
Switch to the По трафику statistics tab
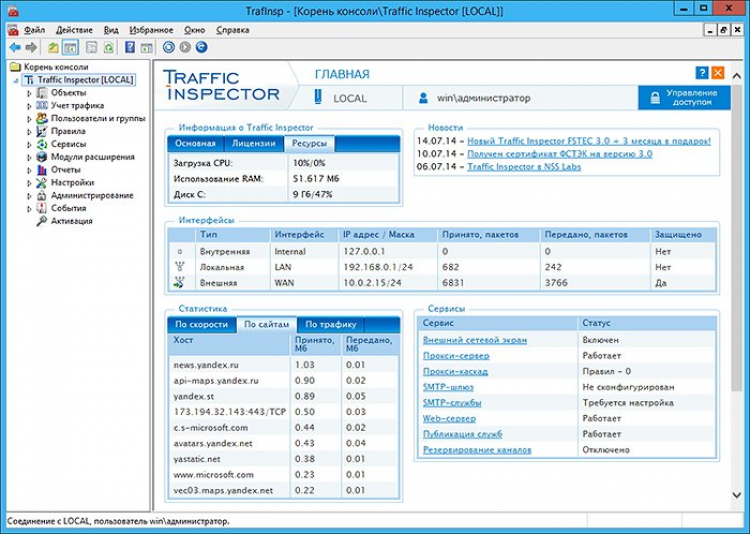331,324
